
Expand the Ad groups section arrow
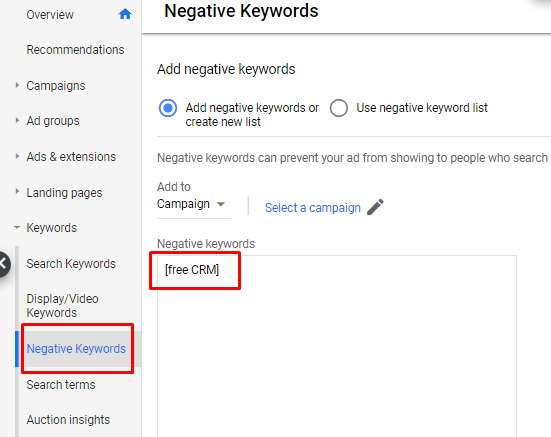point(17,120)
